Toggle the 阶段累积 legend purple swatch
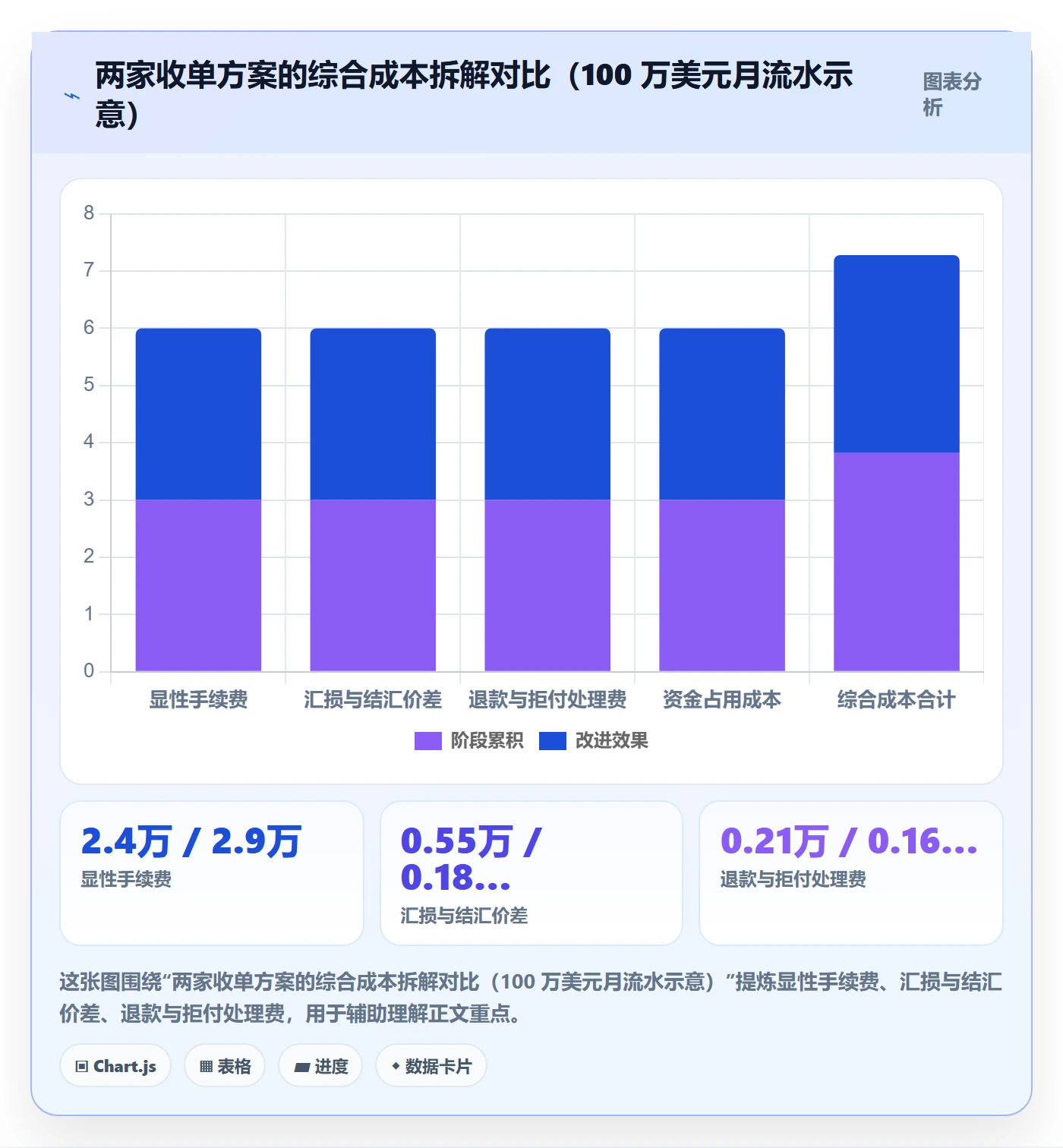 point(427,741)
